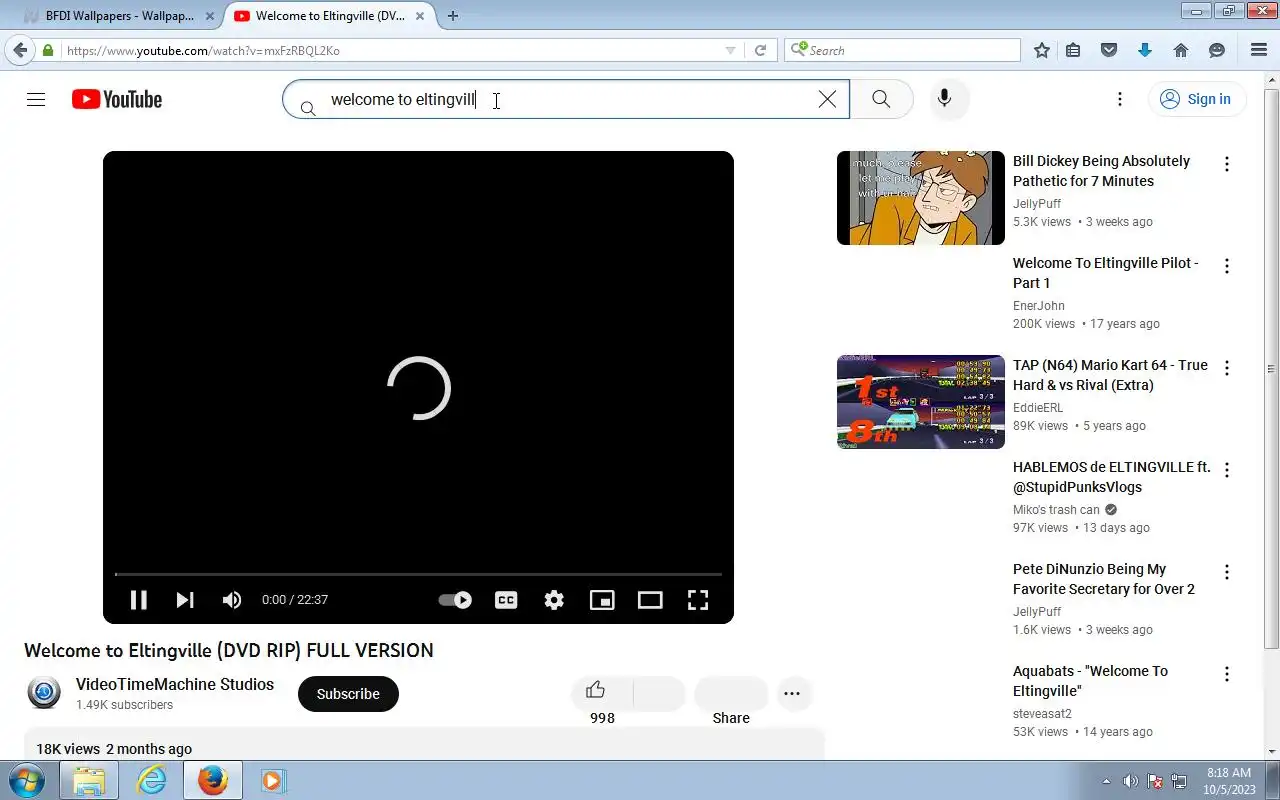This screenshot has width=1280, height=800.
Task: Open VideoTimeMachine Studios channel avatar
Action: pos(44,692)
